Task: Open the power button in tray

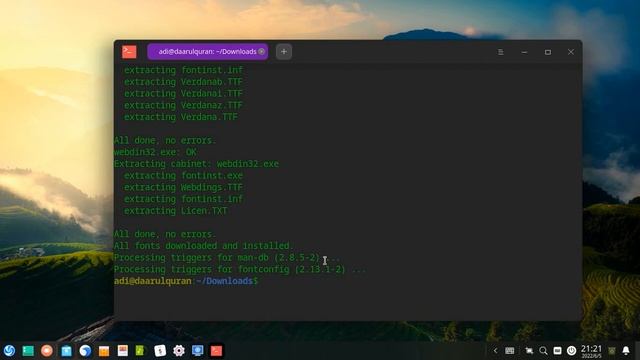Action: pos(571,350)
